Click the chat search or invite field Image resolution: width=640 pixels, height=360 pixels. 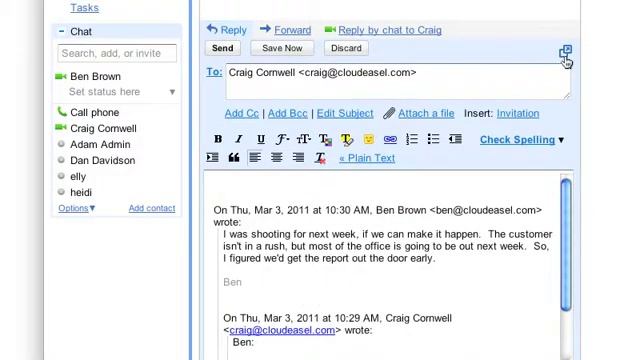click(x=117, y=53)
